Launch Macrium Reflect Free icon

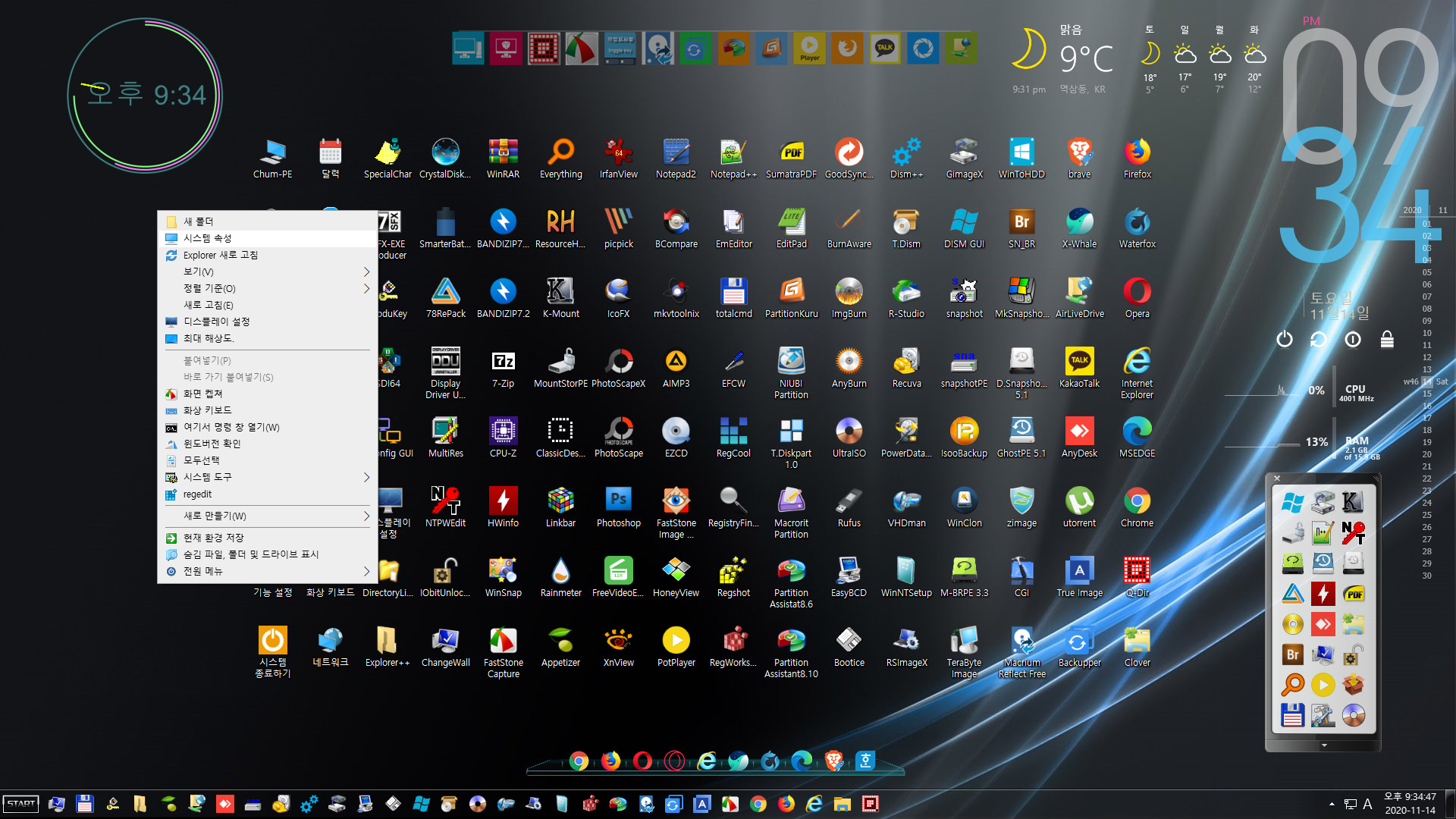point(1021,651)
